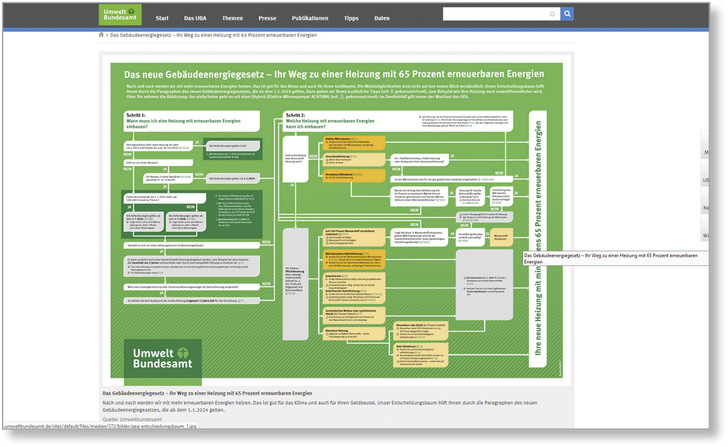The width and height of the screenshot is (728, 447).
Task: Open the Start menu item
Action: pos(162,19)
